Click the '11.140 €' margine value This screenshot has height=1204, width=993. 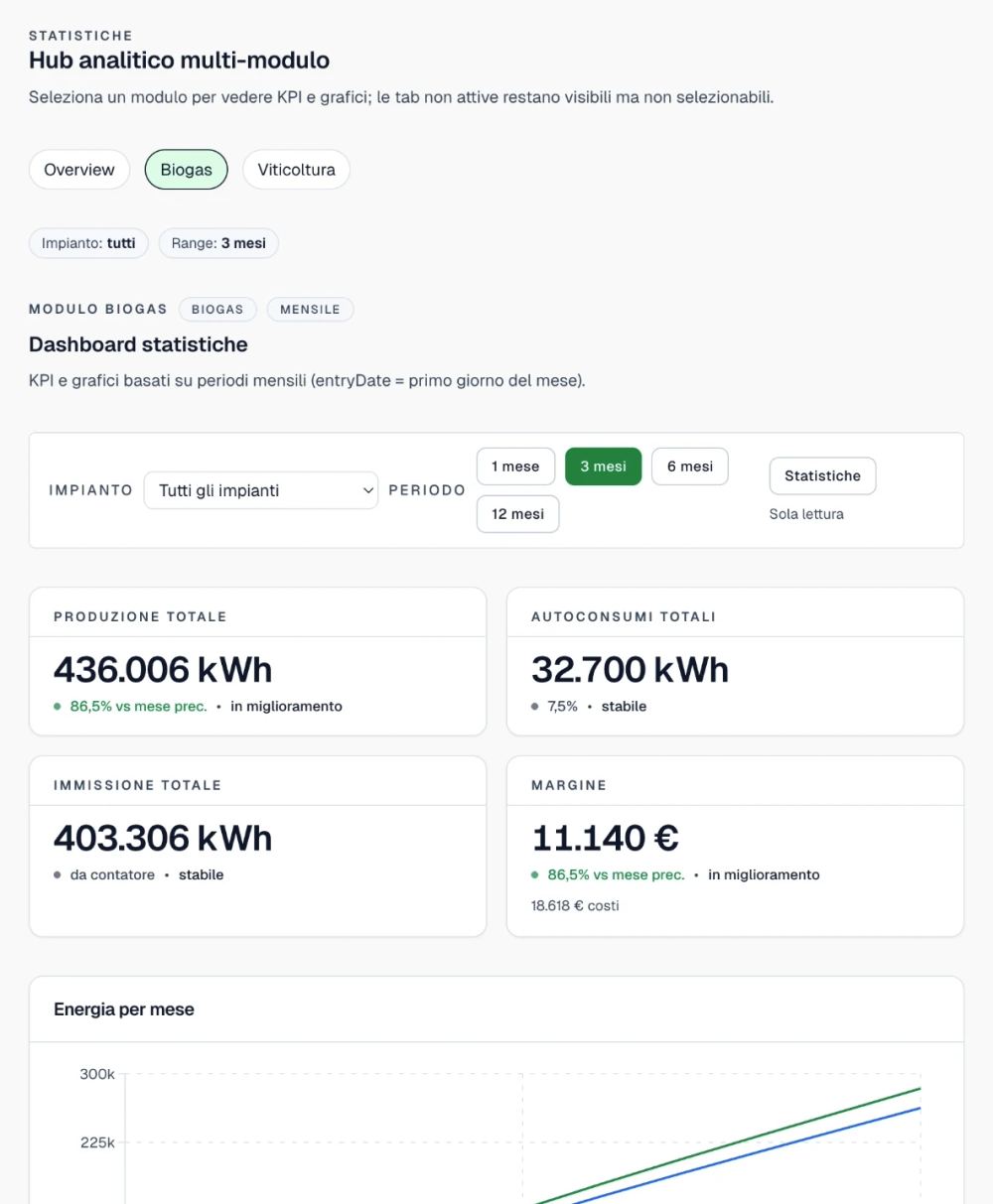(x=605, y=839)
